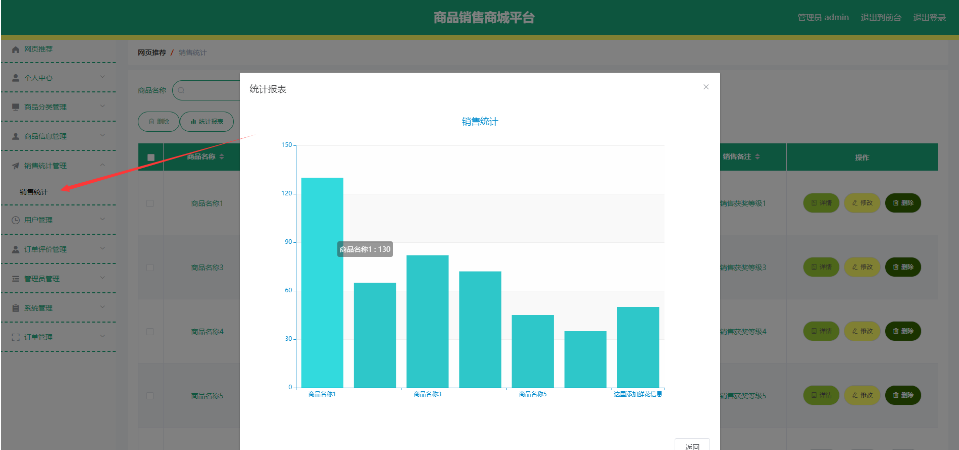The width and height of the screenshot is (959, 450).
Task: Click the 商品名称1 cell in the table
Action: [x=207, y=203]
